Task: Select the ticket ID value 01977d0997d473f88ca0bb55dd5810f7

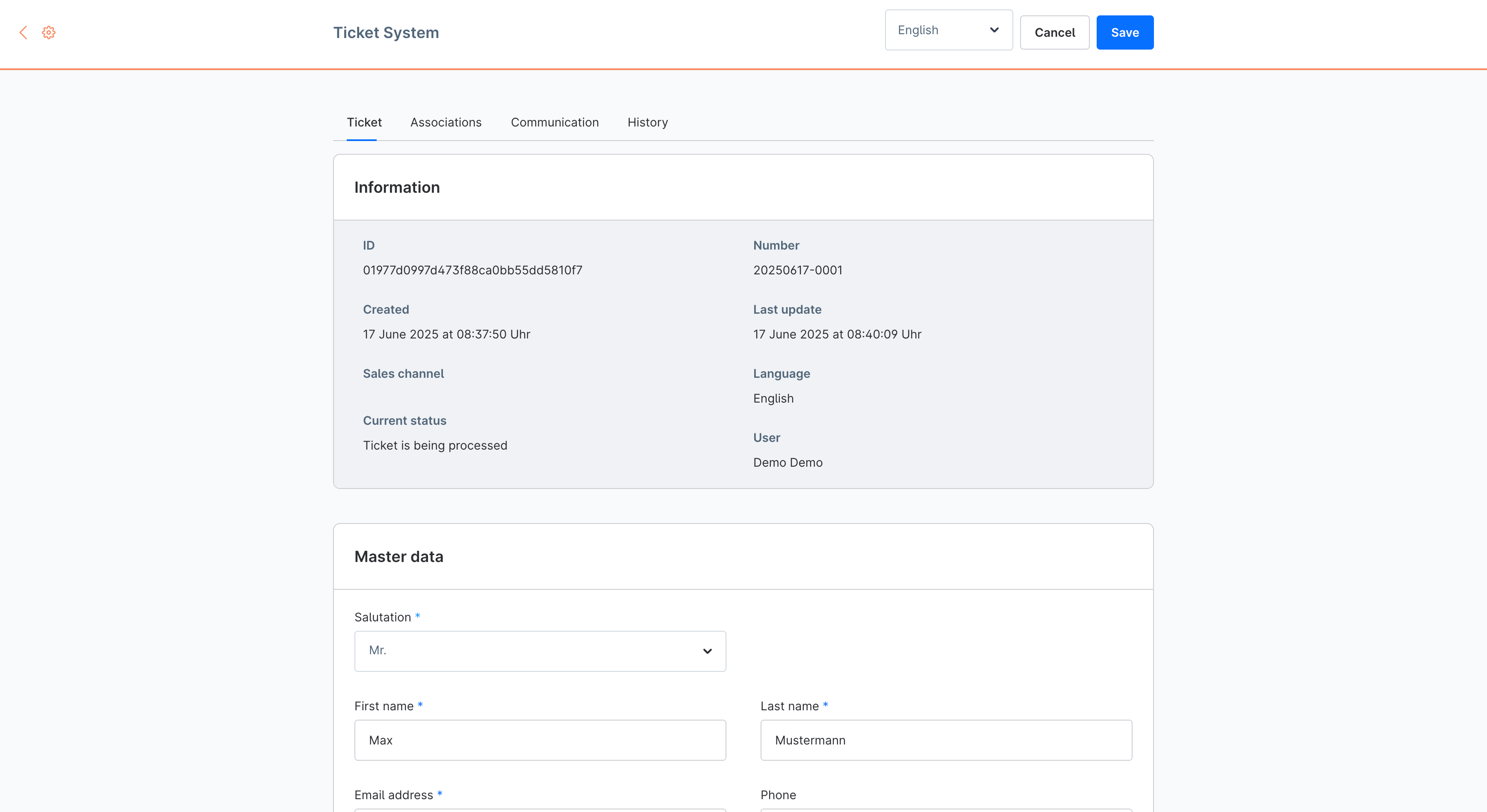Action: click(x=472, y=270)
